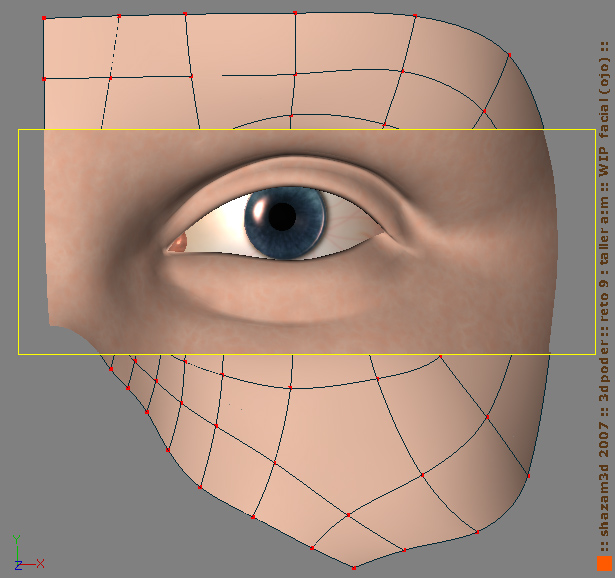Viewport: 615px width, 578px height.
Task: Click the orange square in the corner
Action: [604, 563]
